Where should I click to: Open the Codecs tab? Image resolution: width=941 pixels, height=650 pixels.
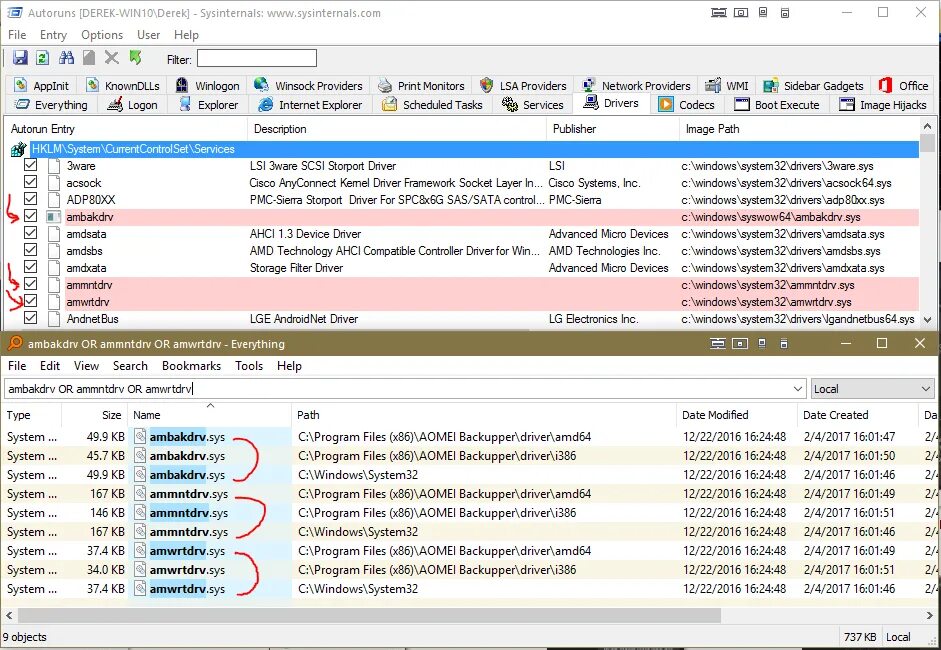687,104
